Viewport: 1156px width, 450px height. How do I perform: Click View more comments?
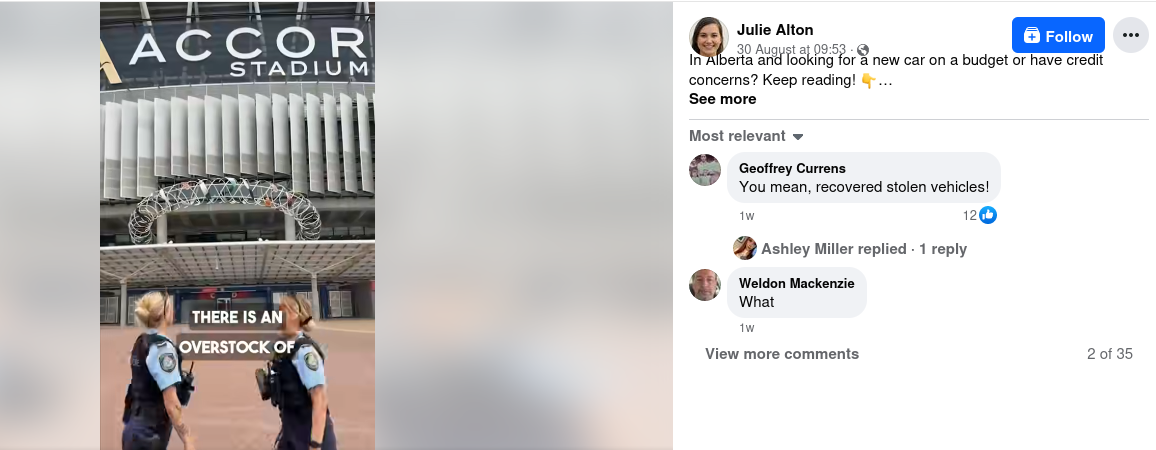pyautogui.click(x=781, y=354)
